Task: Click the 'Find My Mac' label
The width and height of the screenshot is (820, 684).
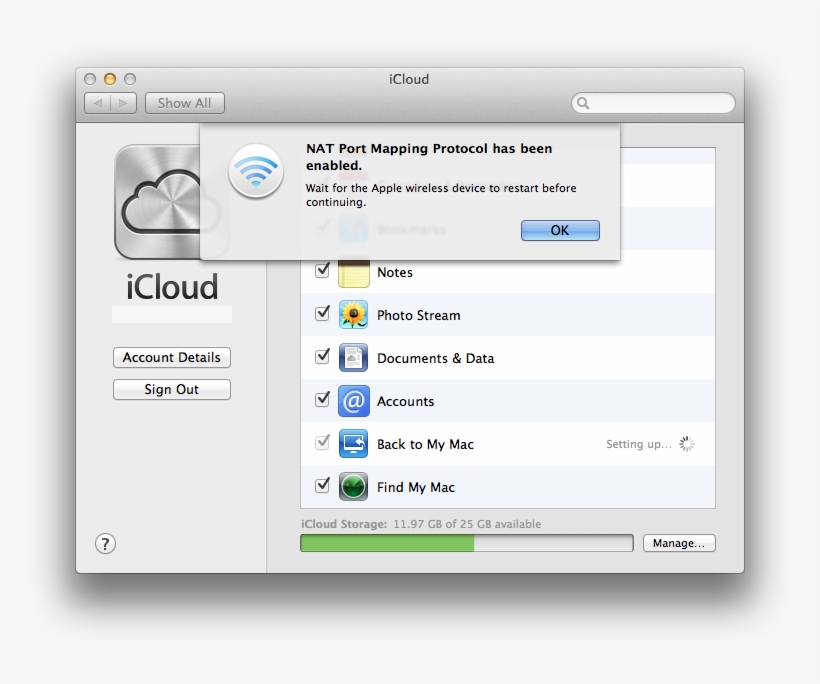Action: click(416, 487)
